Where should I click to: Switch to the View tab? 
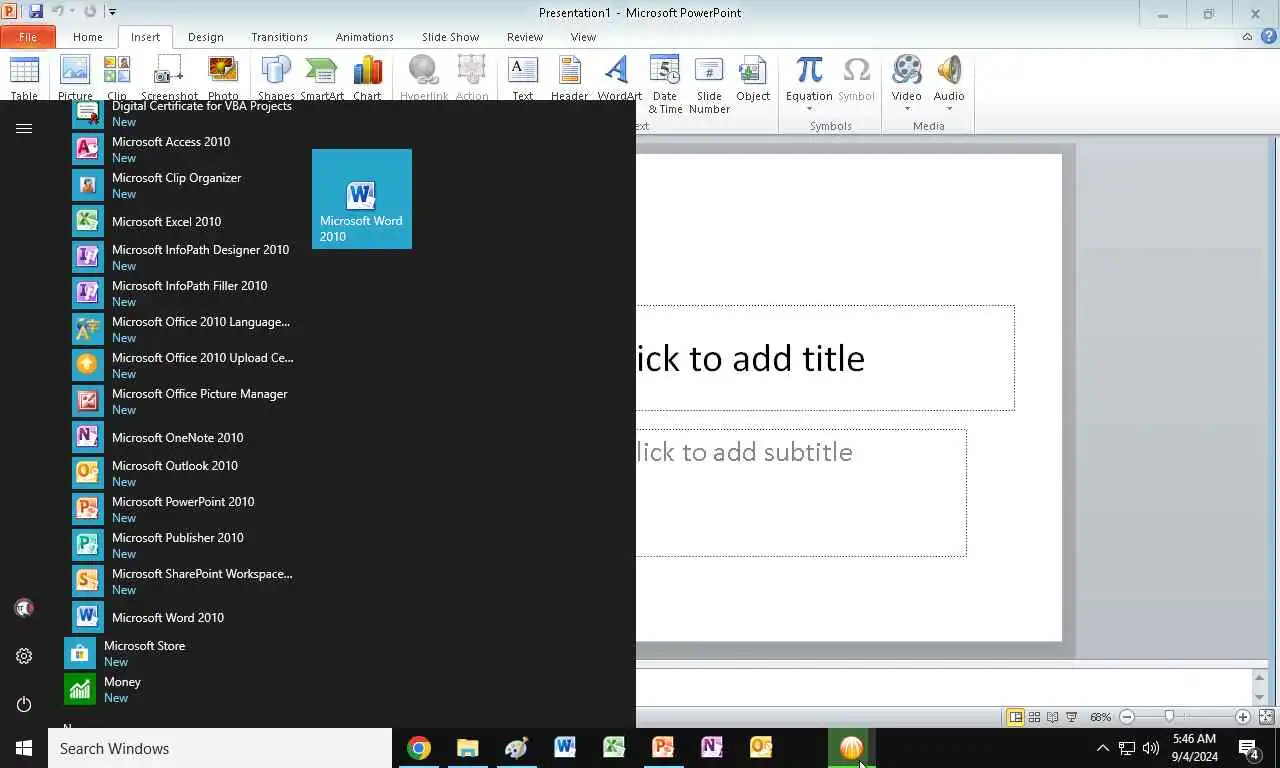tap(583, 37)
